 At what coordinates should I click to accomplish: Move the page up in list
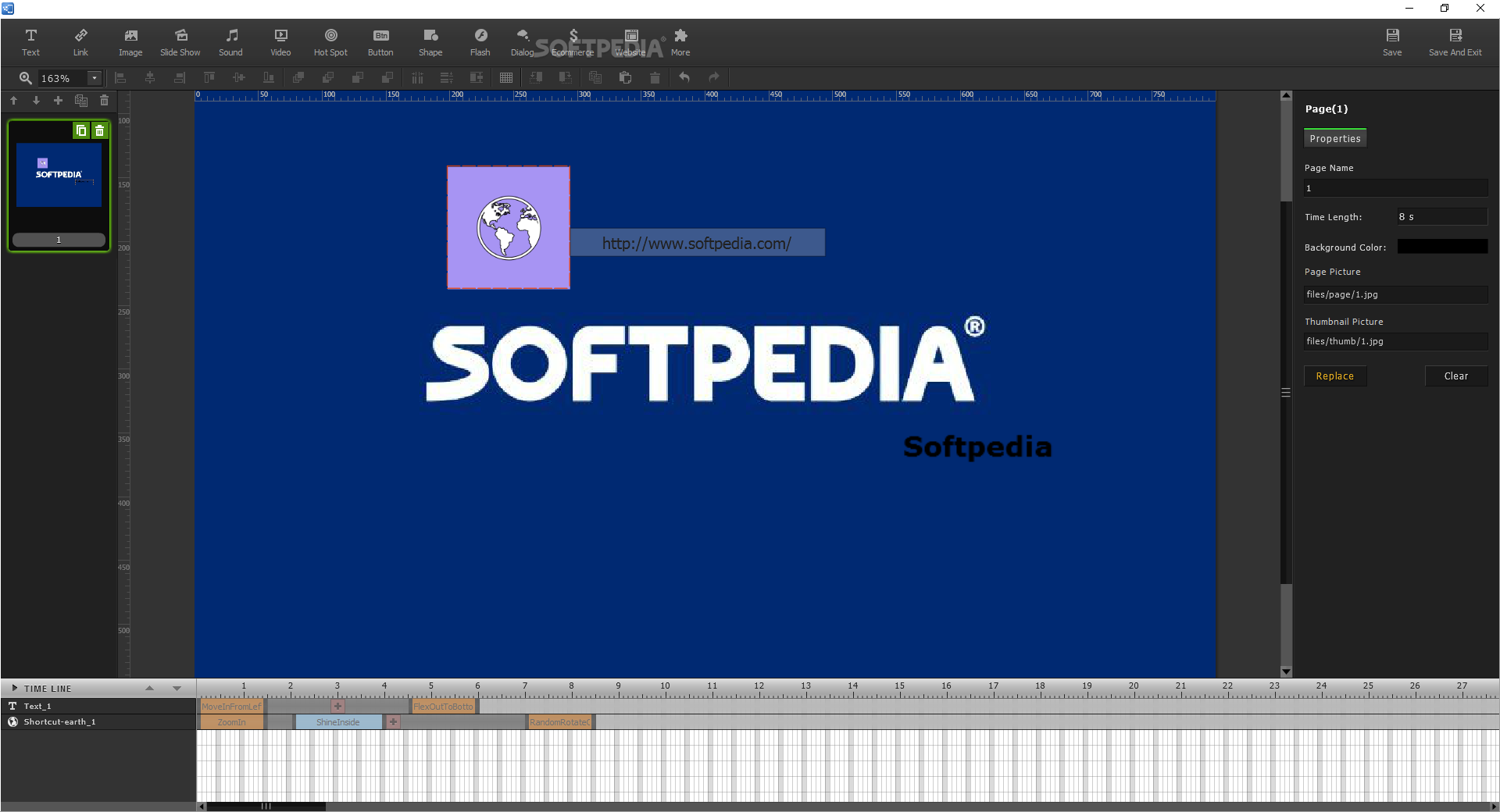tap(13, 101)
